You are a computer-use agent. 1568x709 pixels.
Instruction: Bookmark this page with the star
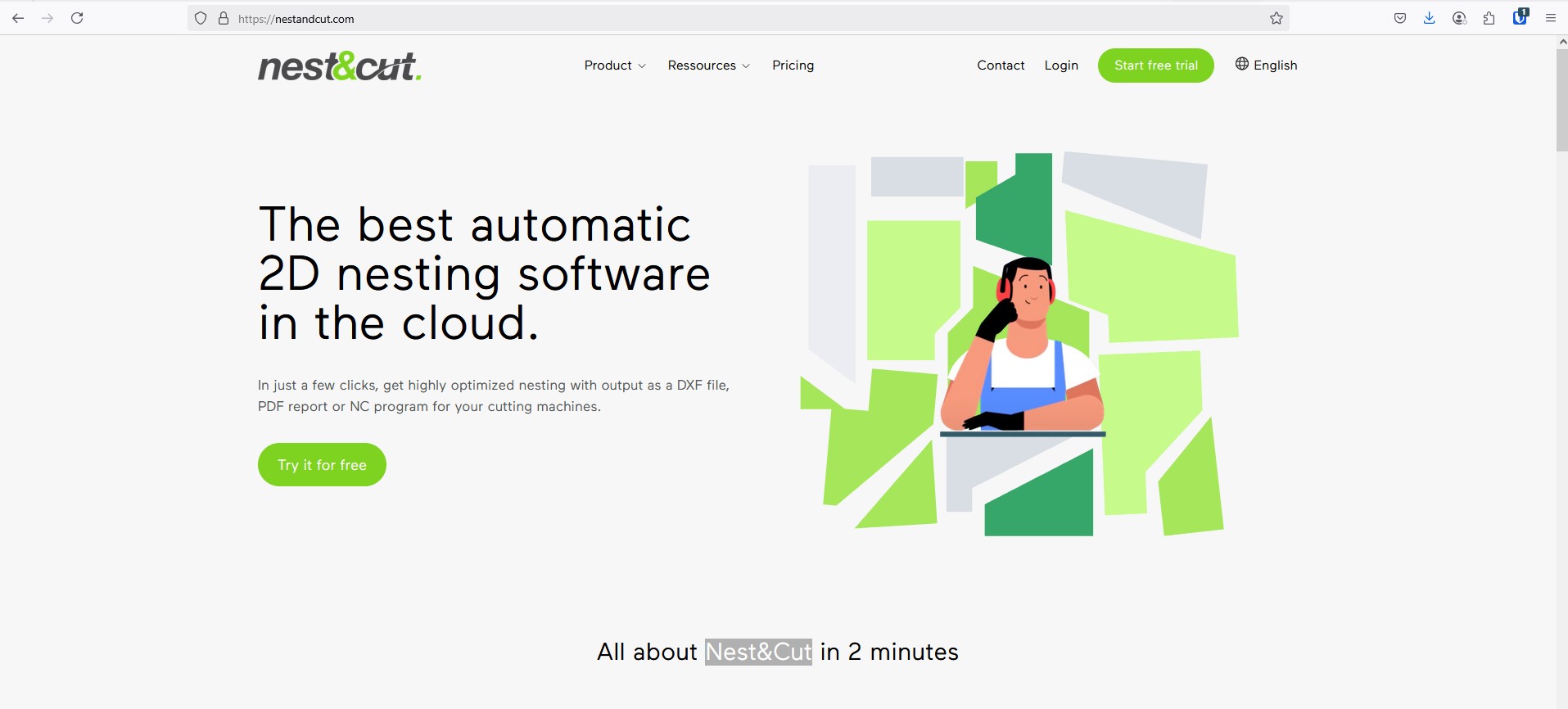tap(1277, 18)
